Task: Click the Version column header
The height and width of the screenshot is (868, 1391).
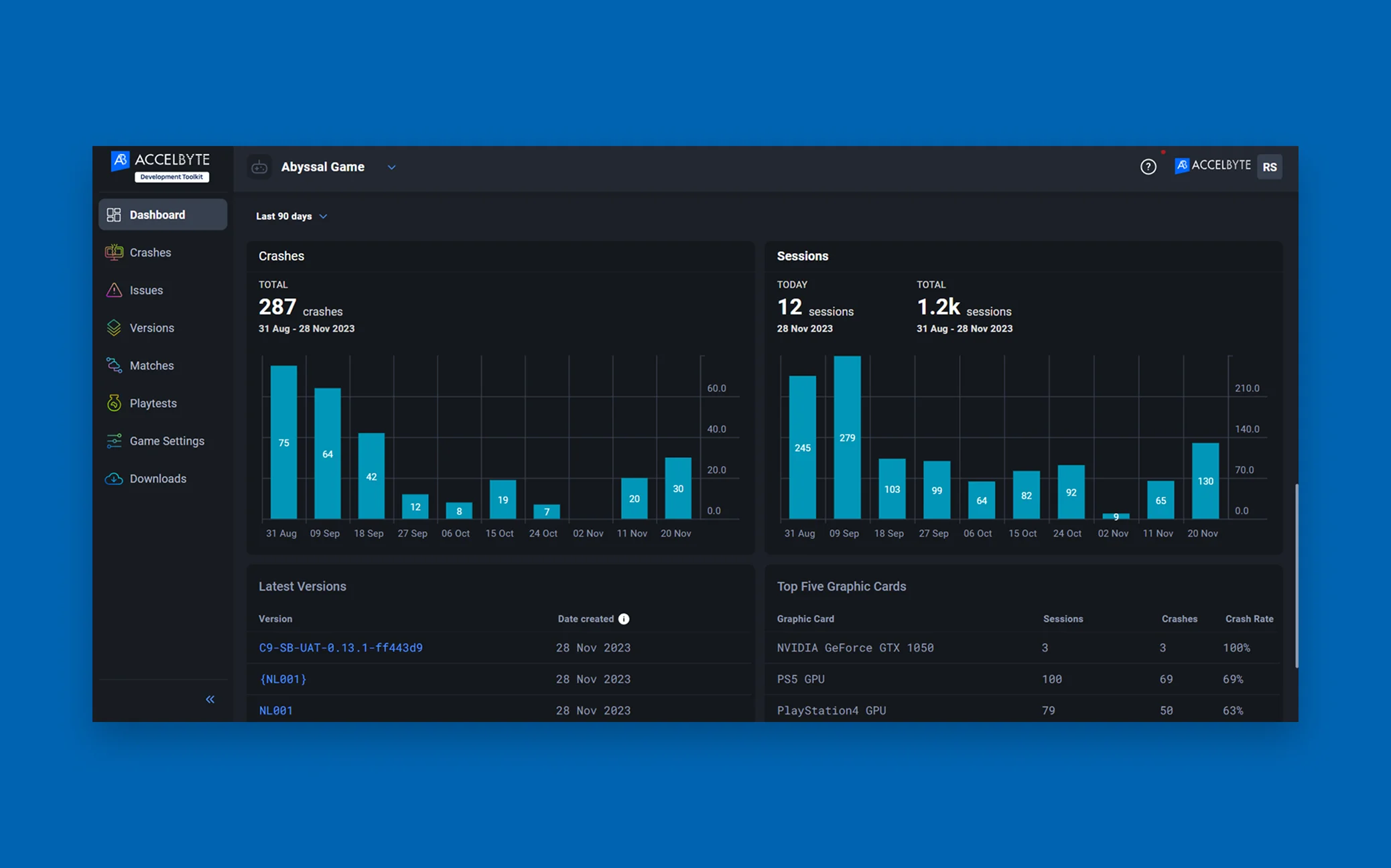Action: tap(275, 619)
